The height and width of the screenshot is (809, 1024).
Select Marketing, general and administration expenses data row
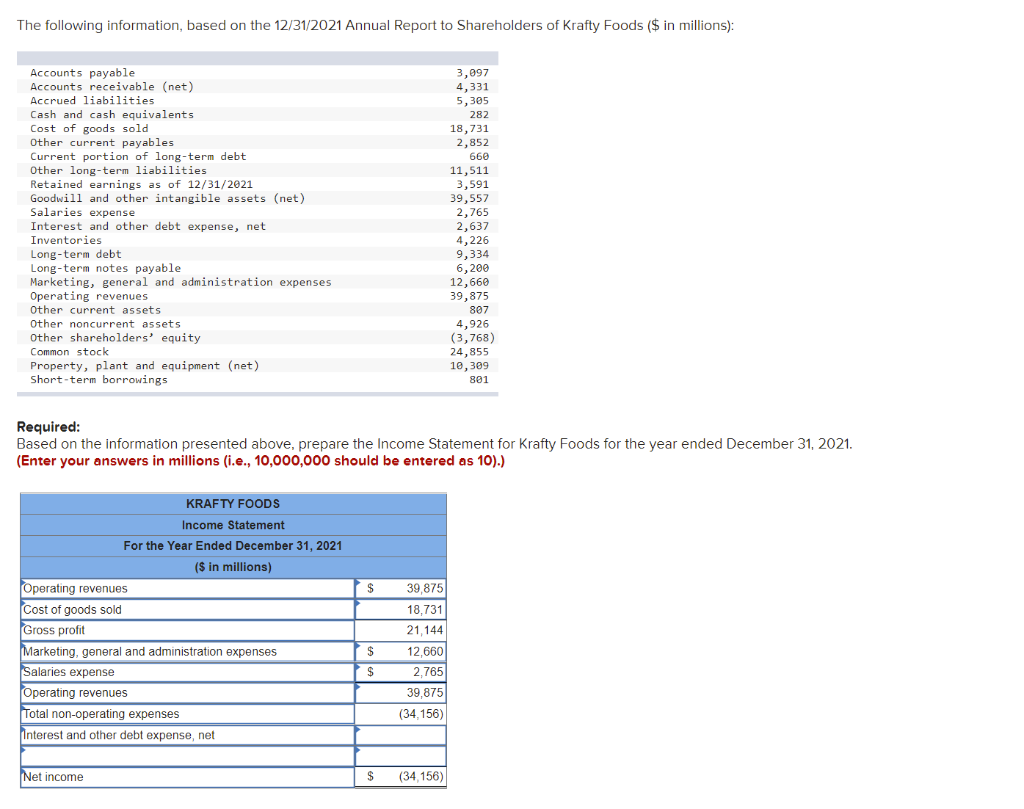coord(257,282)
